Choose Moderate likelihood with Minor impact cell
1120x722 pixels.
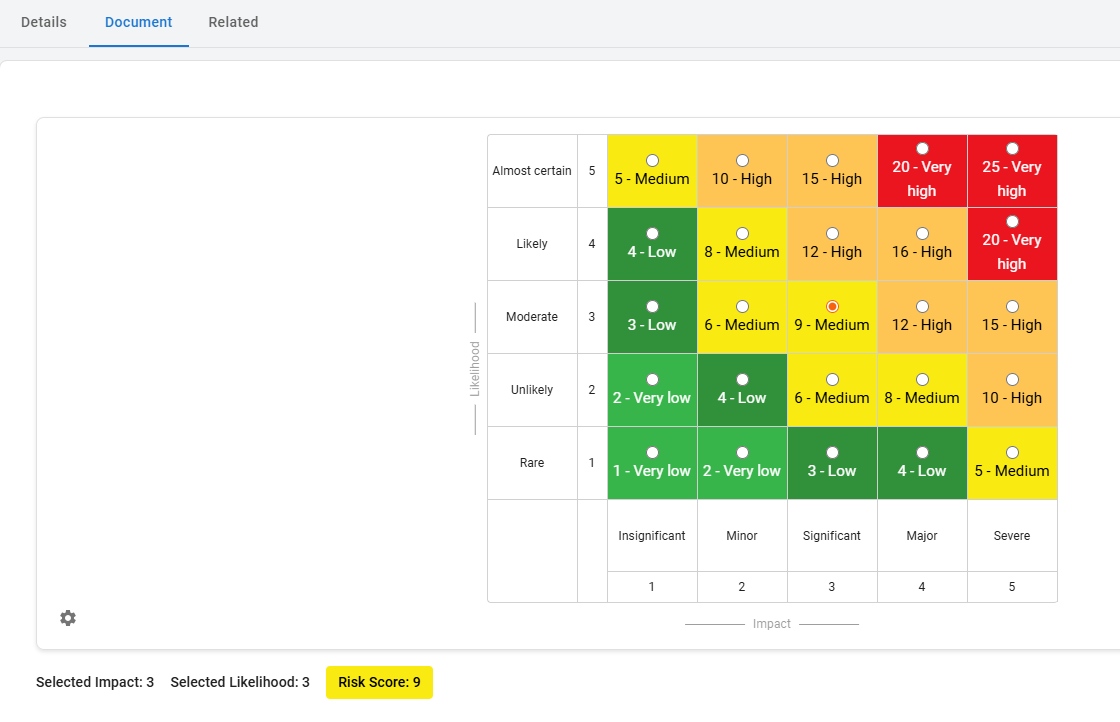[742, 307]
